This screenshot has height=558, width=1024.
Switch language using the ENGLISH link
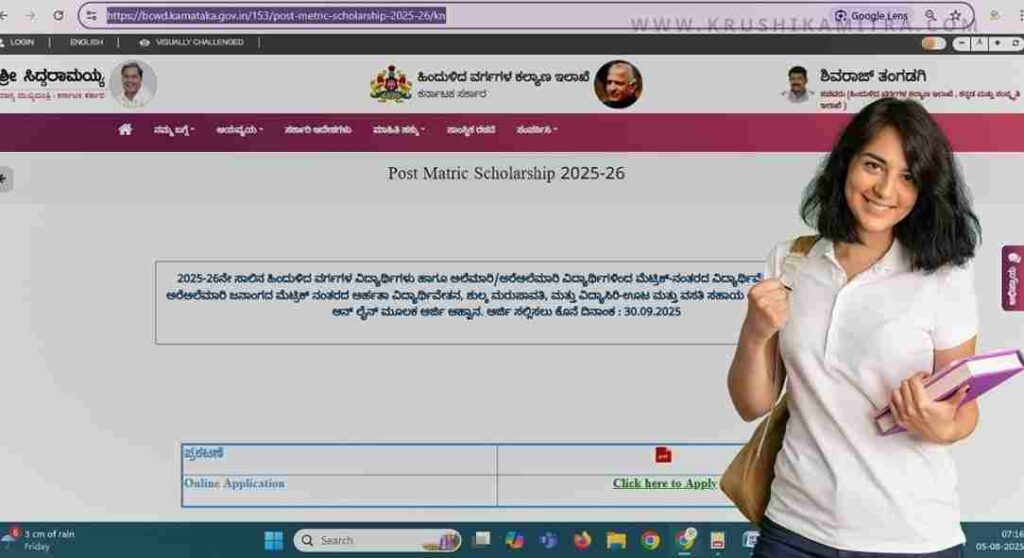click(86, 43)
